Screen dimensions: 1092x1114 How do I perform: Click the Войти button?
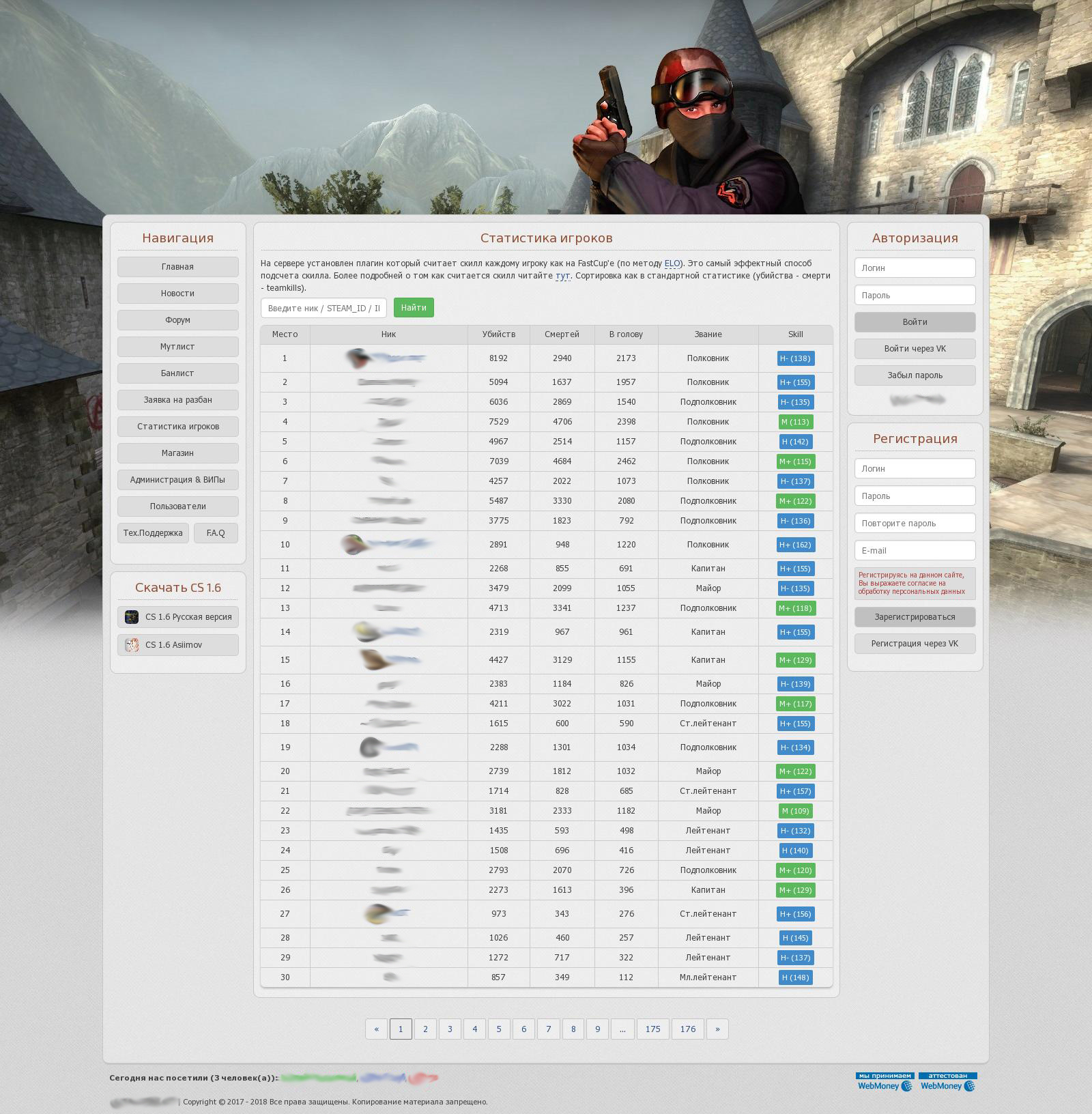click(915, 322)
